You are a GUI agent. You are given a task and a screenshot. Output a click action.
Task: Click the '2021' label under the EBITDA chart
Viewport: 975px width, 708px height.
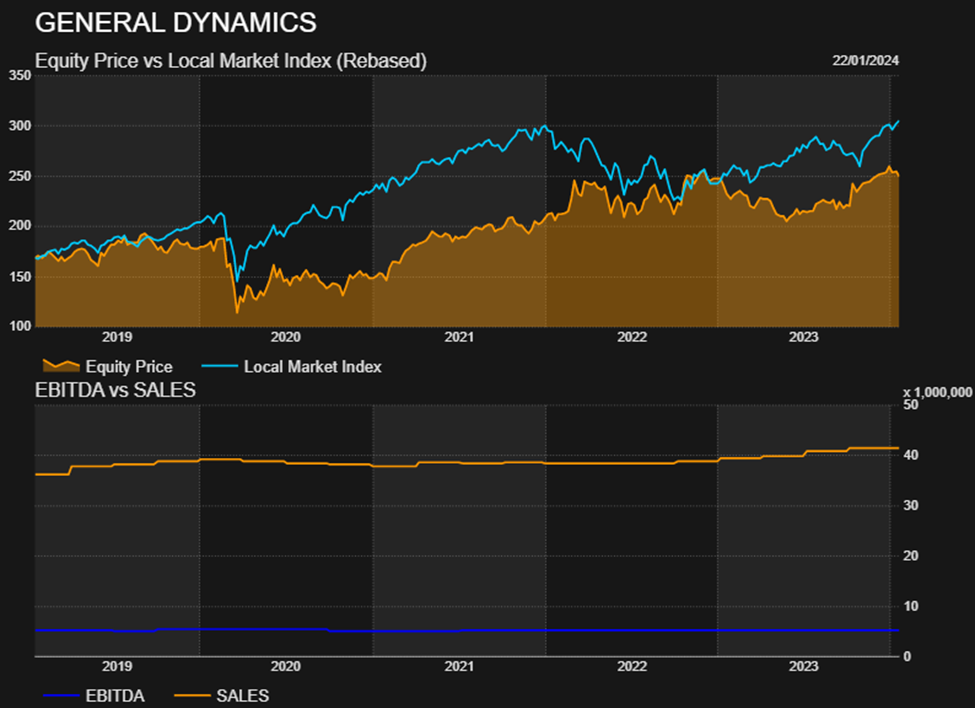tap(459, 666)
